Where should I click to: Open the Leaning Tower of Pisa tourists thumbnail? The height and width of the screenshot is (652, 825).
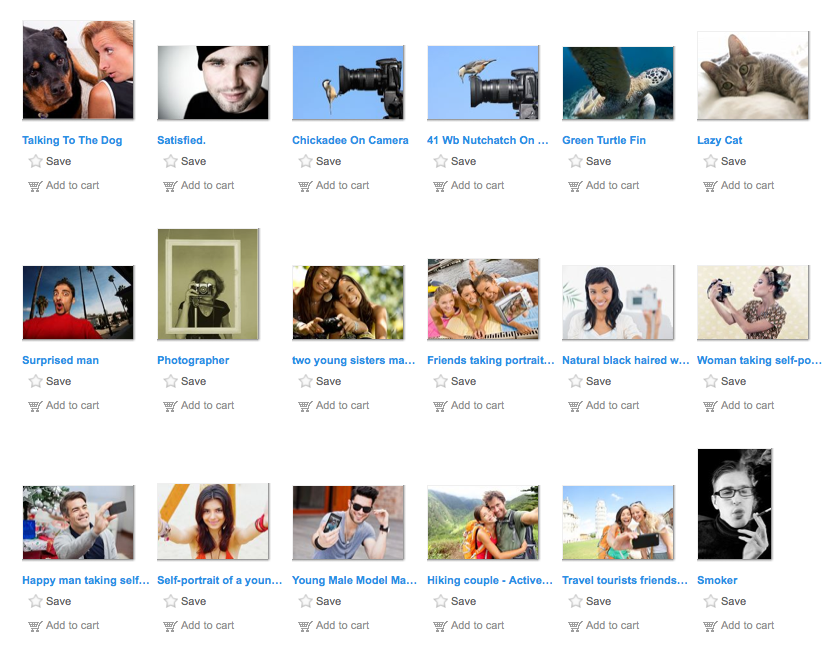click(x=618, y=522)
